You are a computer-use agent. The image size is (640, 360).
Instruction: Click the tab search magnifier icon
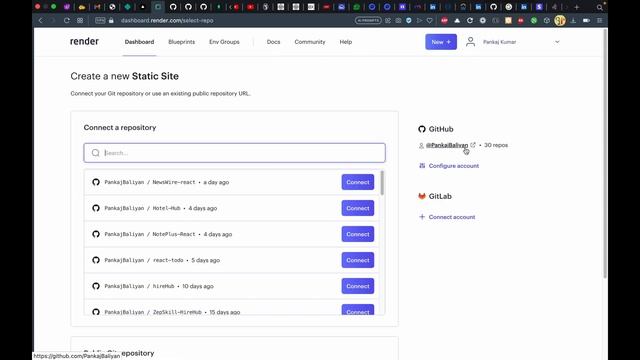[x=600, y=7]
